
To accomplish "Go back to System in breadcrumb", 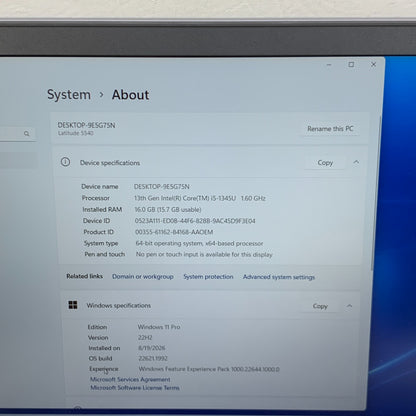I will pos(69,95).
